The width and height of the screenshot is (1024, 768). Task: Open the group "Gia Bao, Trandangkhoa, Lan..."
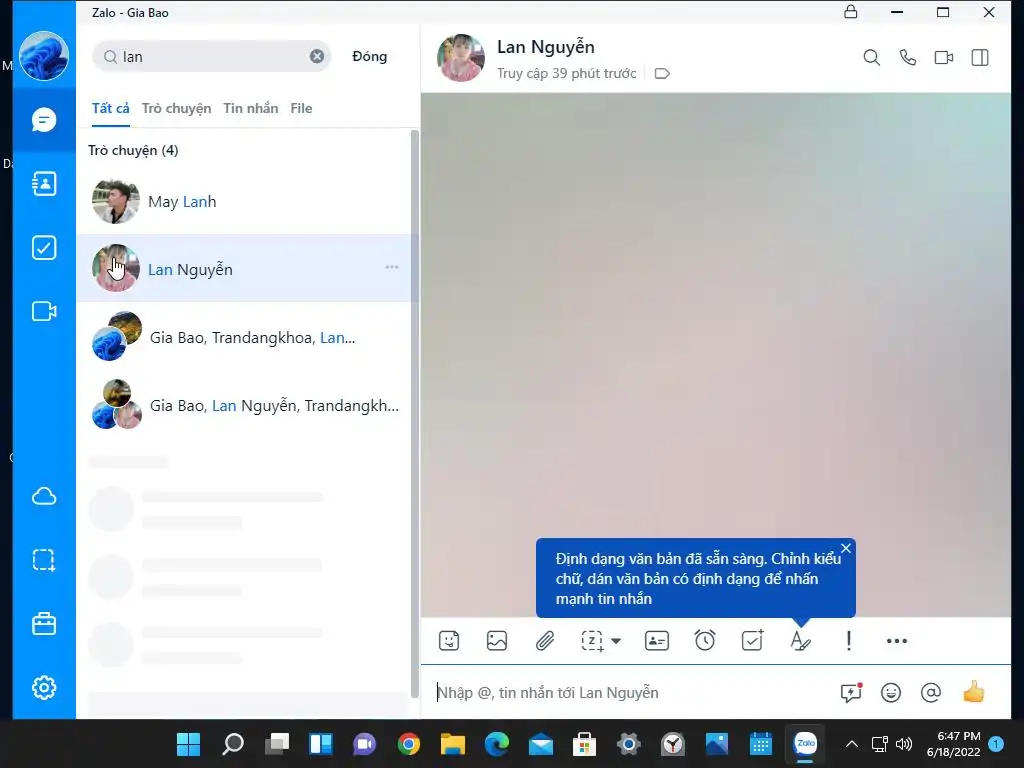pos(244,337)
